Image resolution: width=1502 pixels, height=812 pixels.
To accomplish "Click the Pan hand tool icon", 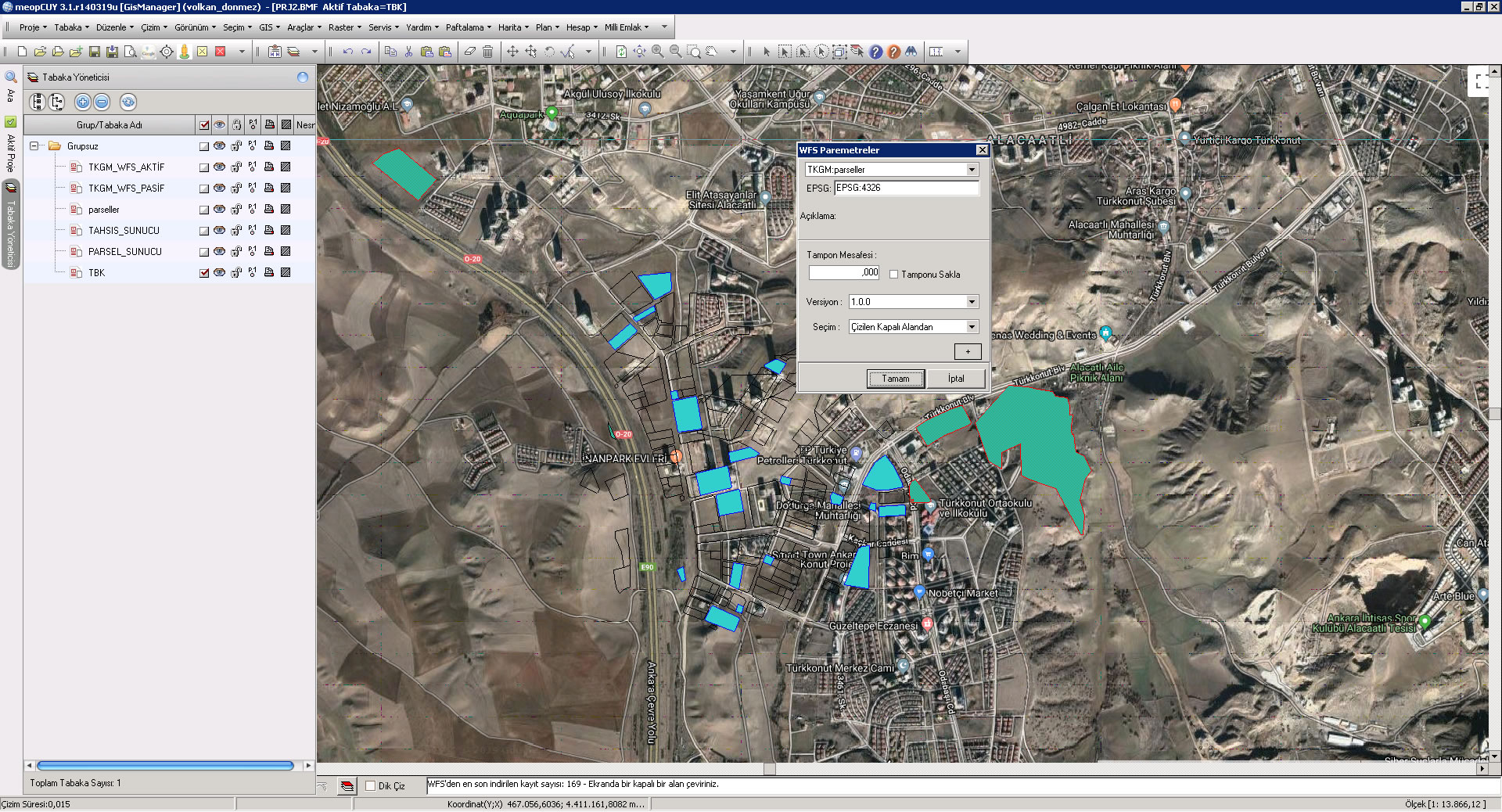I will tap(712, 52).
